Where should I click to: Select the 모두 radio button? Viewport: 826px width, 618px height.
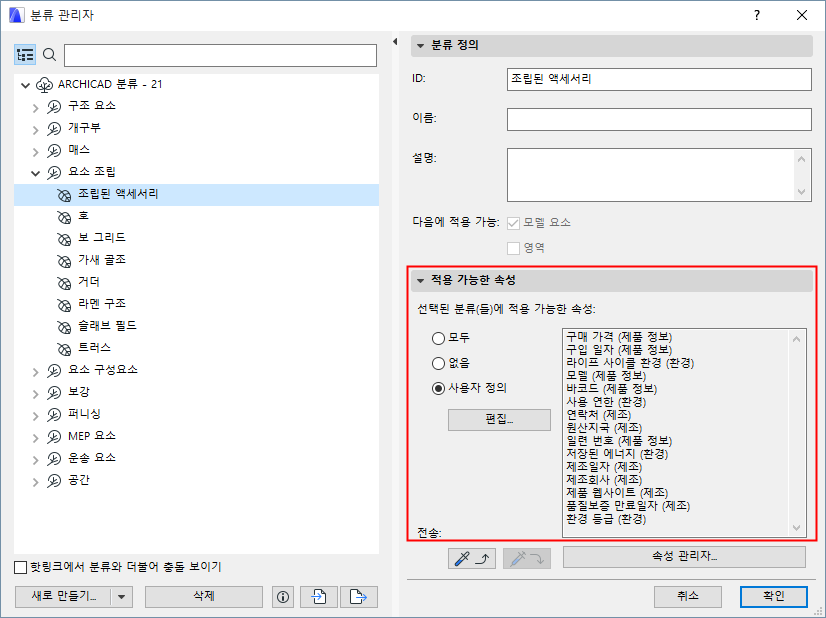pos(438,338)
